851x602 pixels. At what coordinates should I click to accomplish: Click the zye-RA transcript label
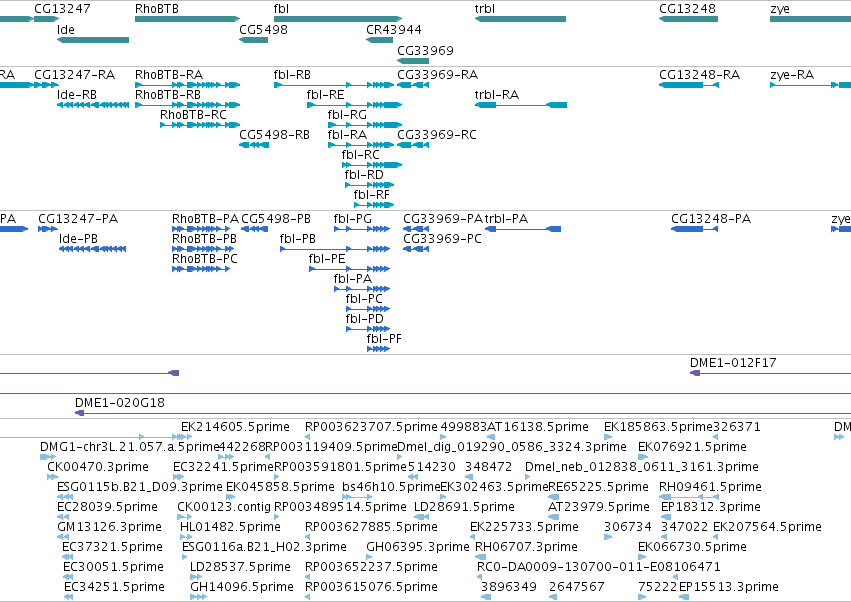(x=792, y=74)
